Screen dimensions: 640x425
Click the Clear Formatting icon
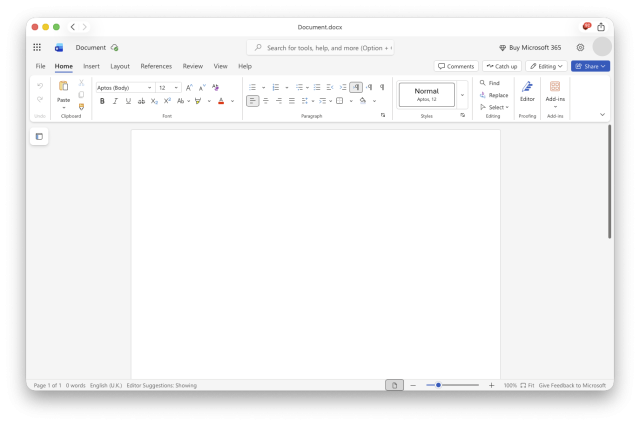(216, 87)
